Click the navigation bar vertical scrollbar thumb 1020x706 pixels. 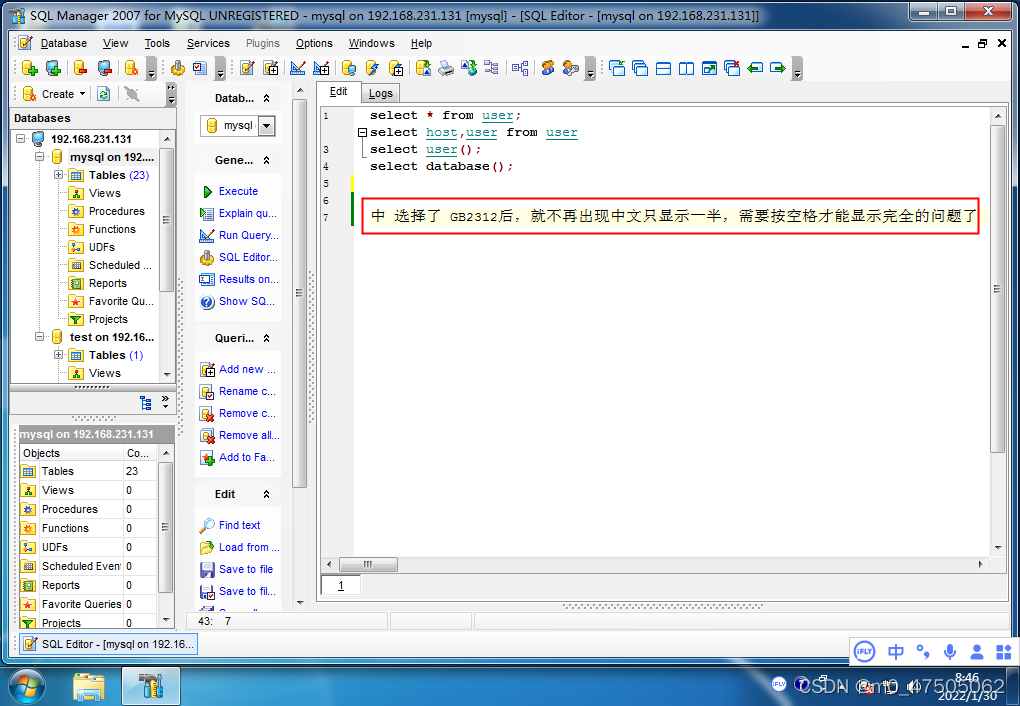[x=299, y=293]
